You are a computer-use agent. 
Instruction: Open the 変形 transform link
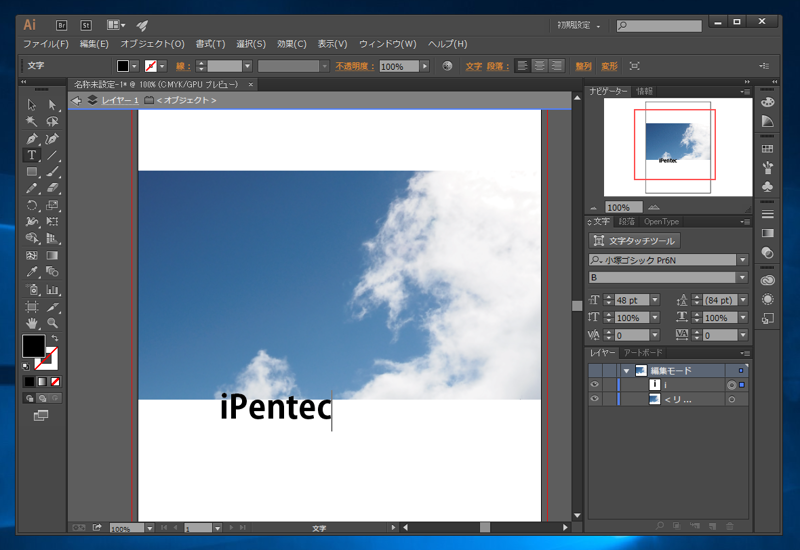pyautogui.click(x=609, y=66)
